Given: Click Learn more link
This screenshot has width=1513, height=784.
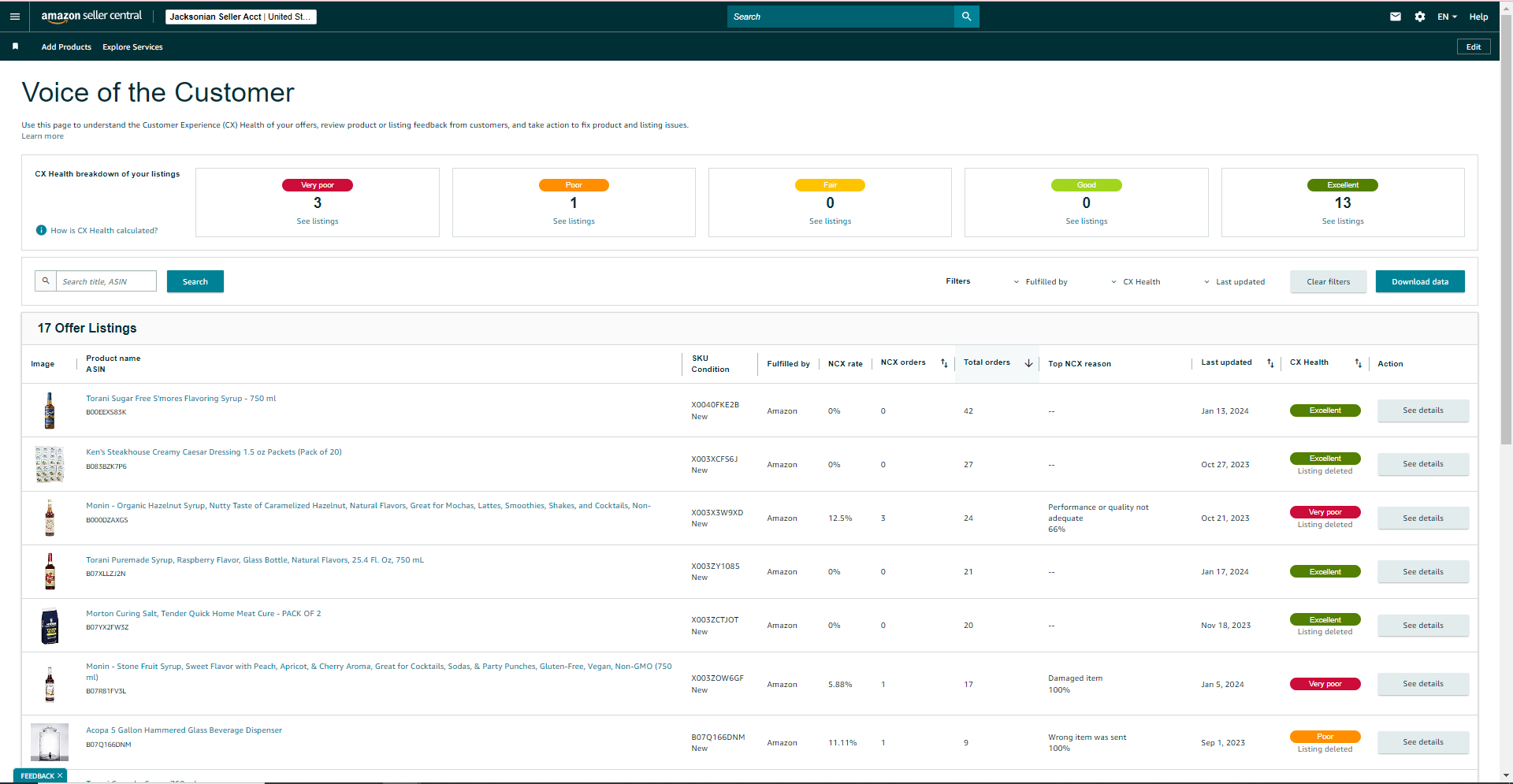Looking at the screenshot, I should pyautogui.click(x=43, y=136).
